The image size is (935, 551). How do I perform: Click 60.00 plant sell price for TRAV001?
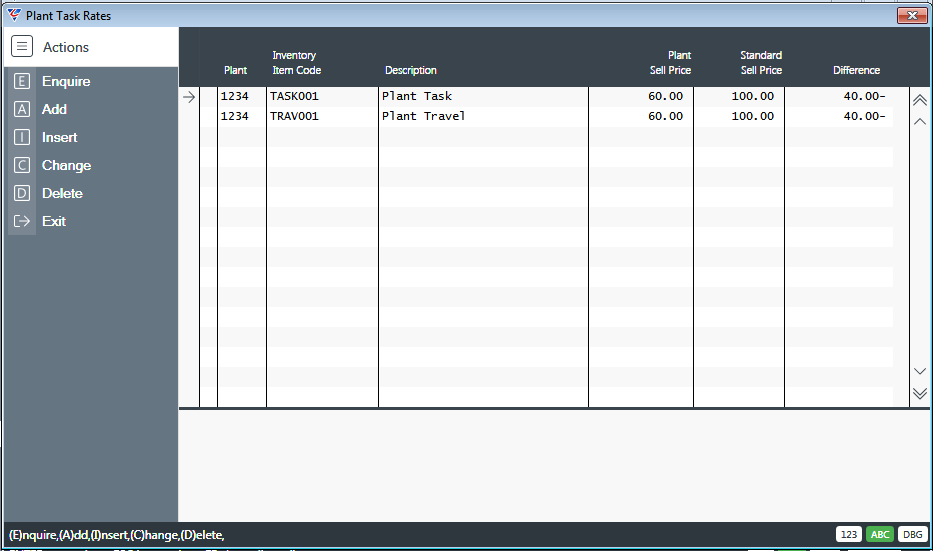click(x=665, y=116)
